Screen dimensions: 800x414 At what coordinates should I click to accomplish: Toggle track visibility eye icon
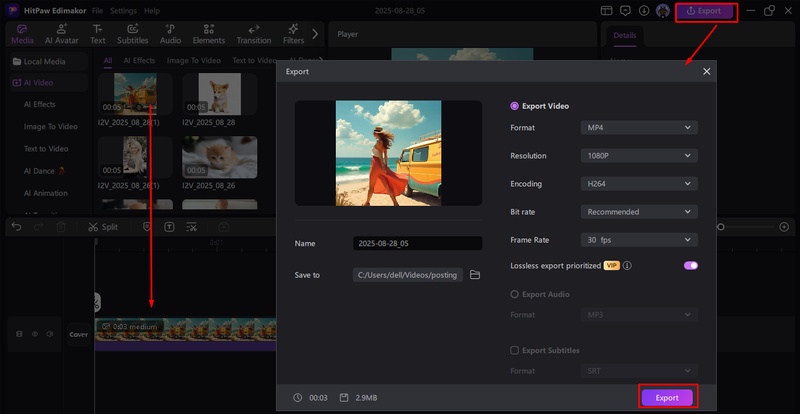[35, 334]
